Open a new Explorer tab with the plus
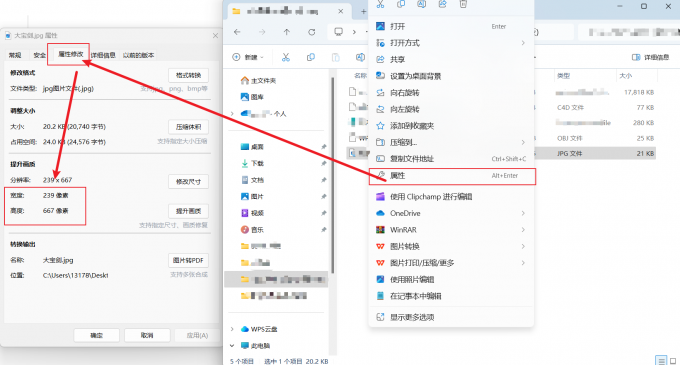The height and width of the screenshot is (365, 680). point(363,12)
